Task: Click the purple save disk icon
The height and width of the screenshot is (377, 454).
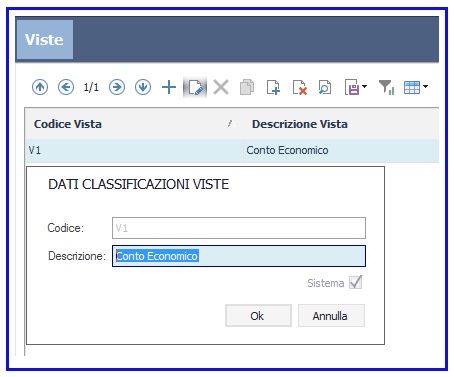Action: tap(352, 87)
